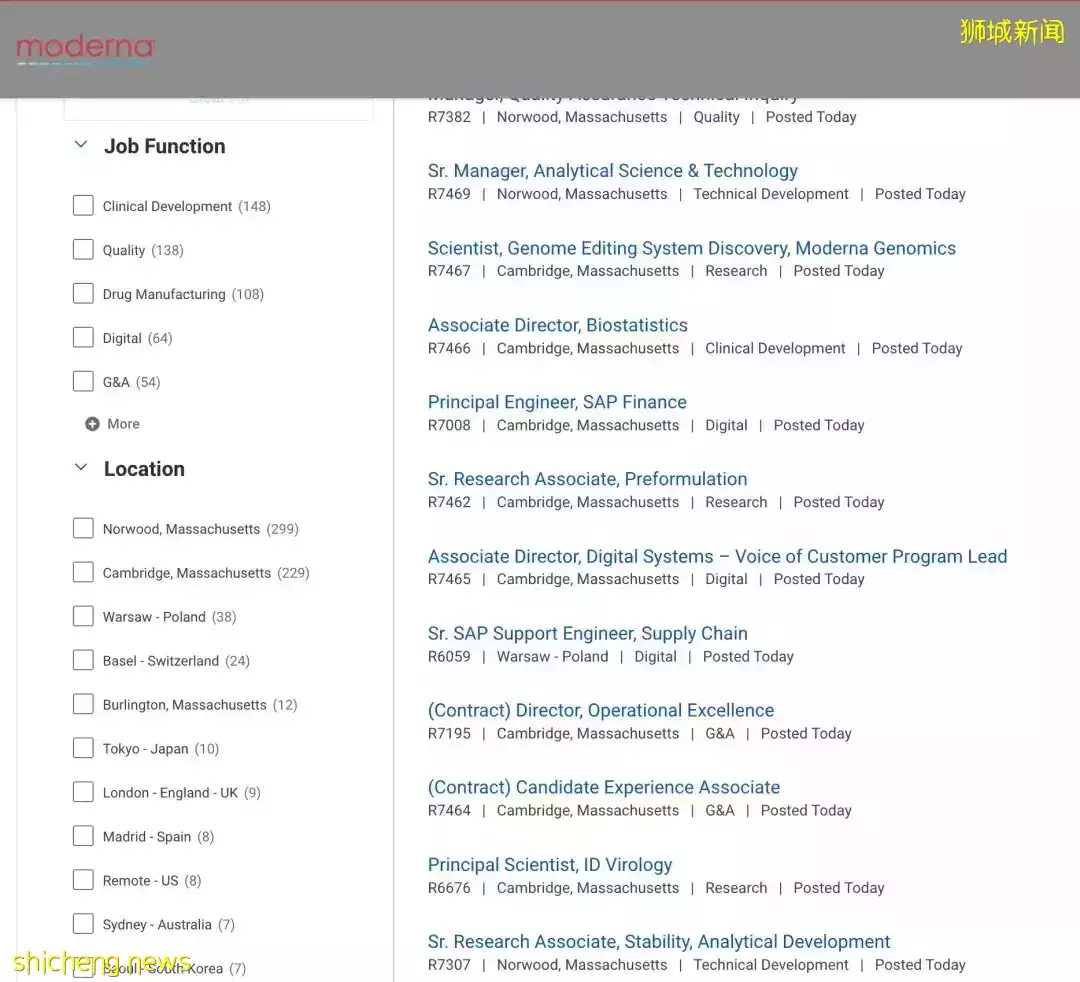Toggle Cambridge, Massachusetts location checkbox

83,573
